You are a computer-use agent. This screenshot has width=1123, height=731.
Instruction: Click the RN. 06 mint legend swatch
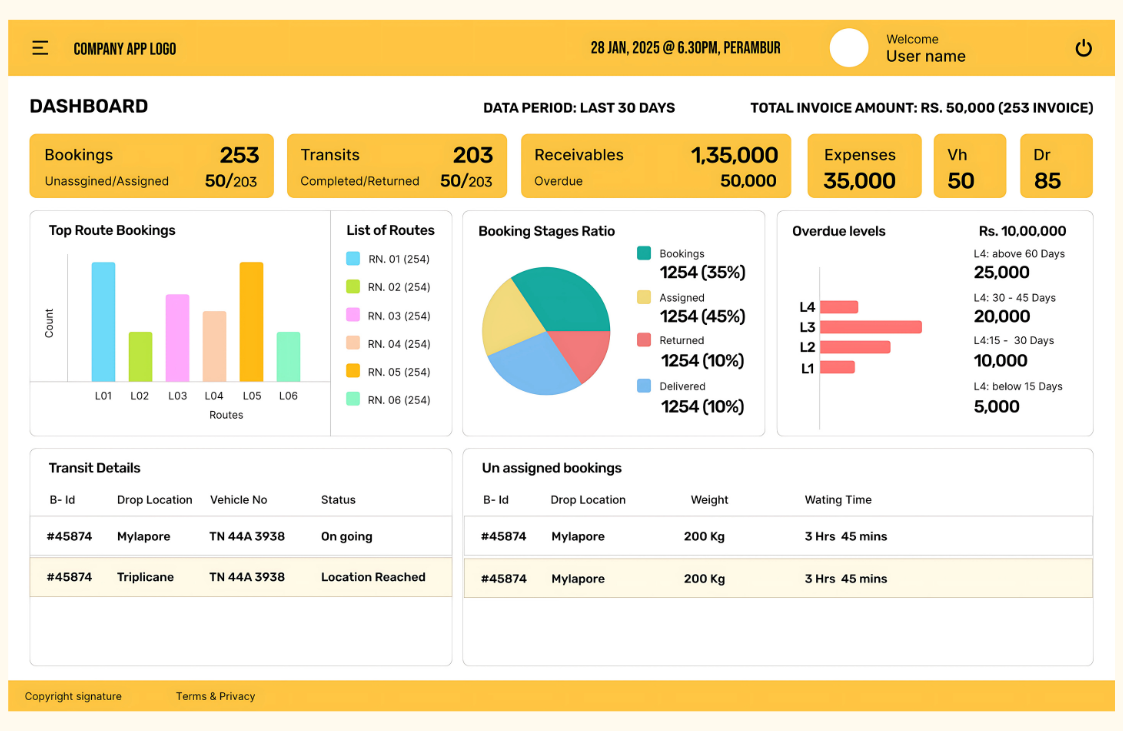tap(353, 399)
